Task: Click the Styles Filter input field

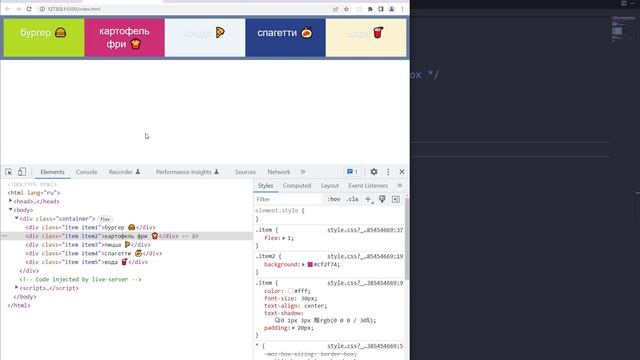Action: [x=288, y=199]
